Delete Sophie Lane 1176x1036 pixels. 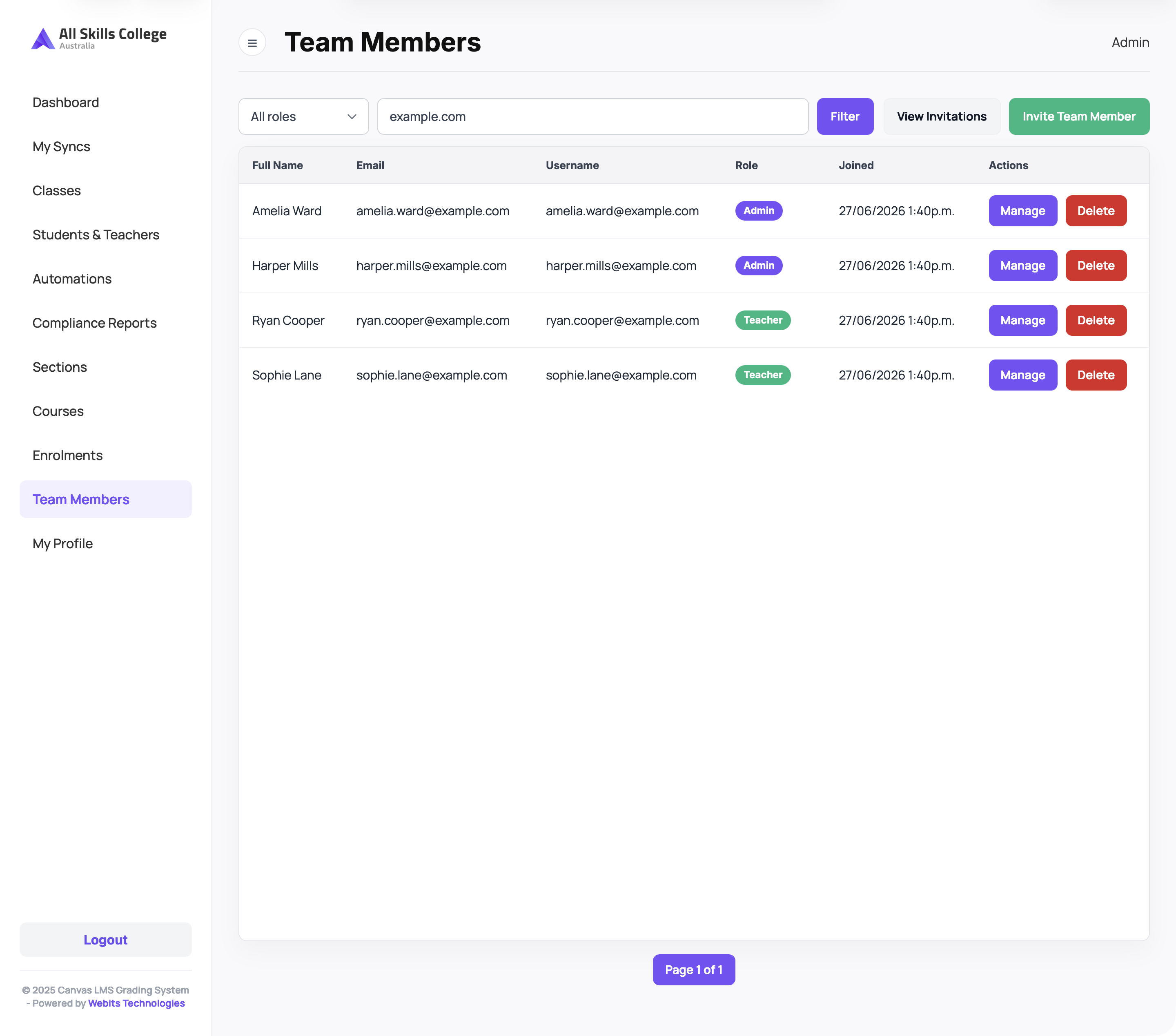click(1096, 375)
